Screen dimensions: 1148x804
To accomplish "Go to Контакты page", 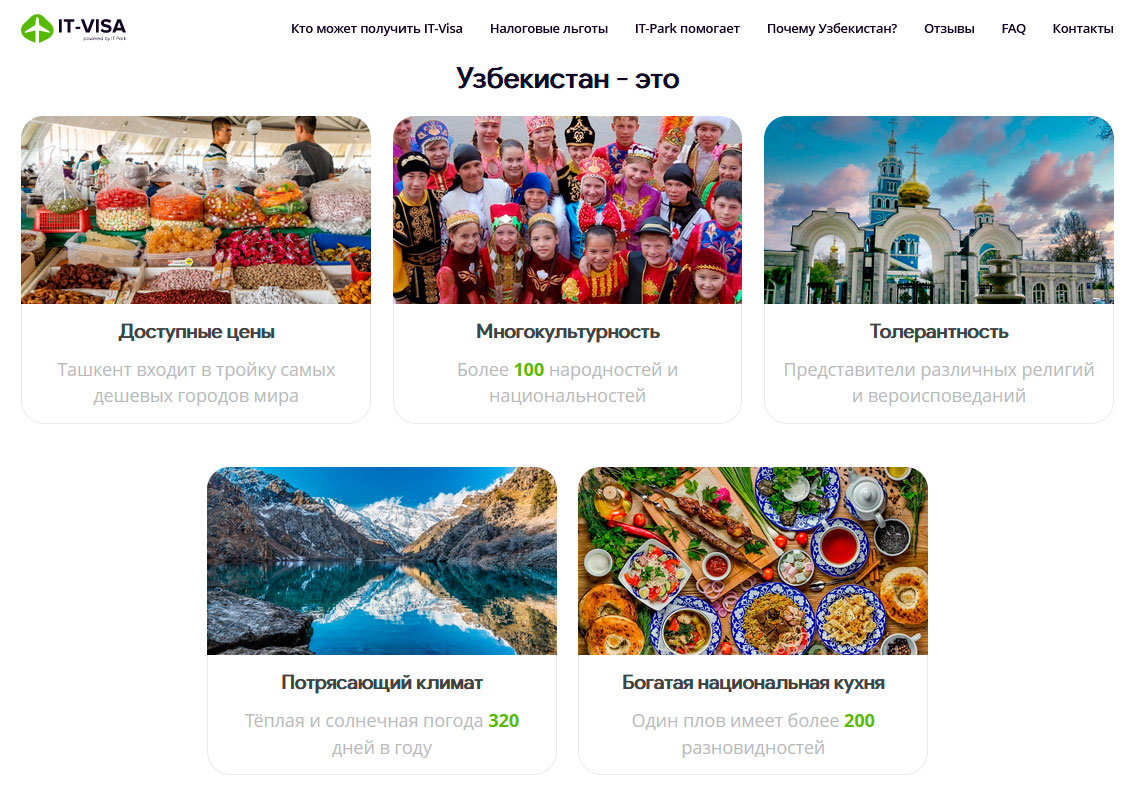I will pos(1083,29).
